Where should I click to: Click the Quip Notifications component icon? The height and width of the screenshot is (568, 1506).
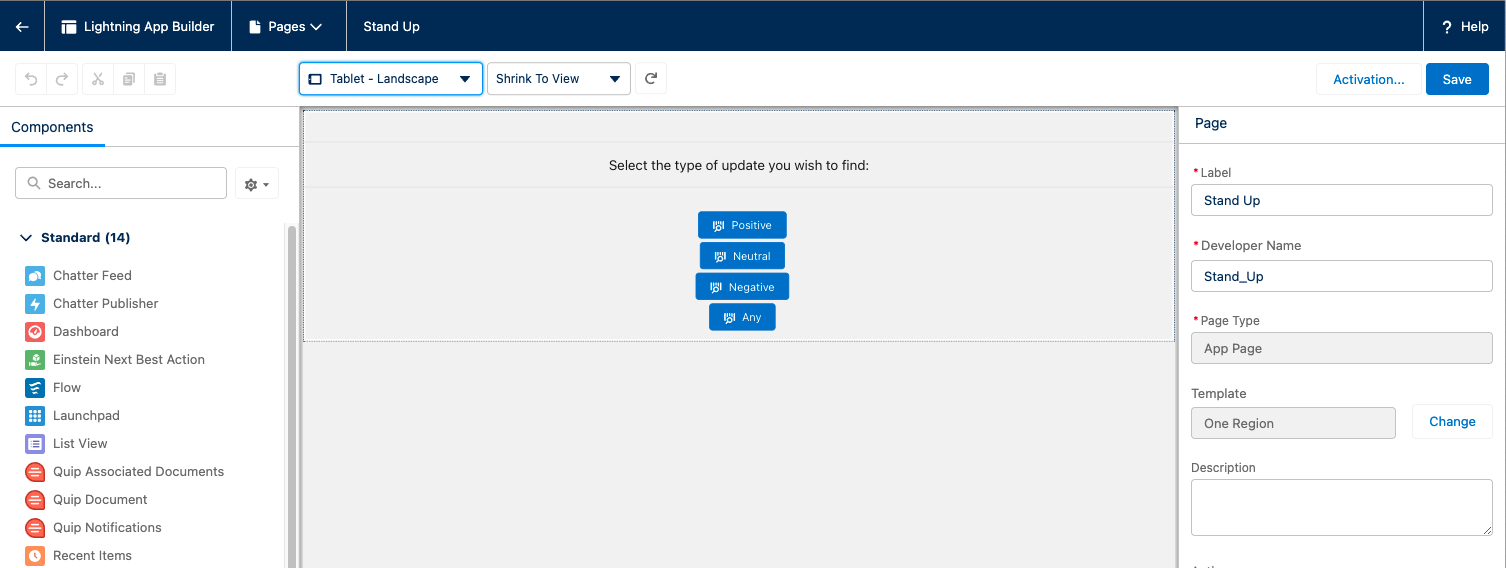(x=35, y=527)
